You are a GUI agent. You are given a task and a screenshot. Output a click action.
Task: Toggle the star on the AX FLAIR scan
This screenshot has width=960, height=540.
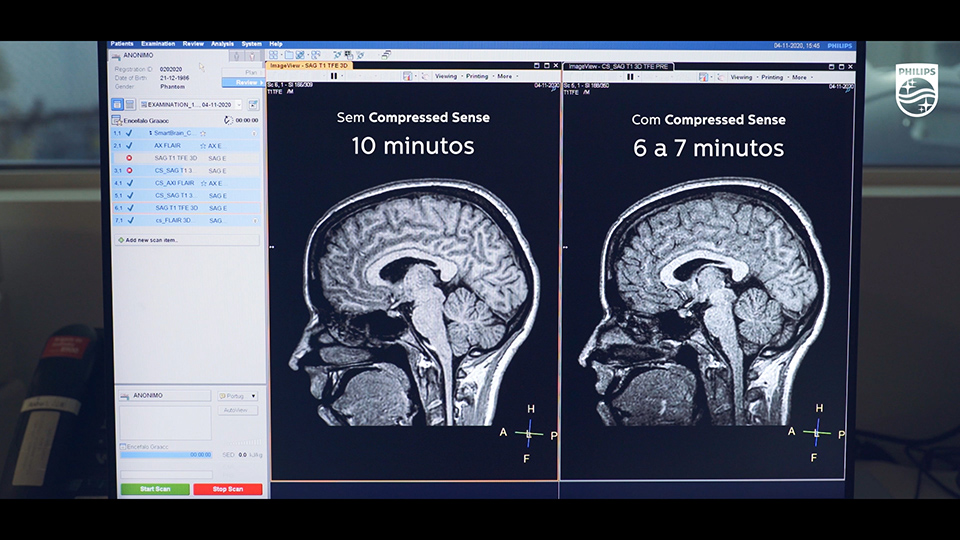[203, 146]
